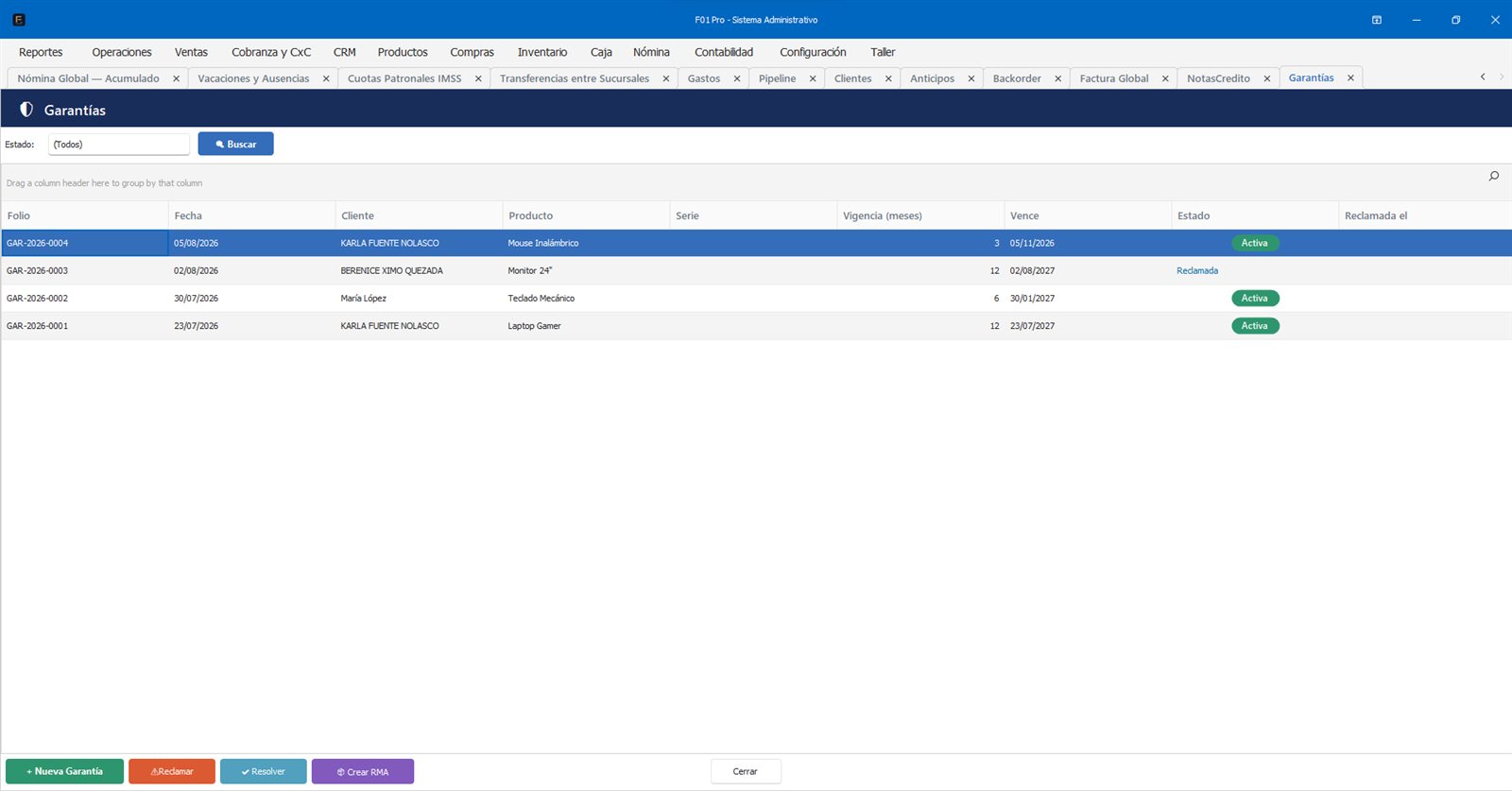Open the Taller menu

(883, 53)
